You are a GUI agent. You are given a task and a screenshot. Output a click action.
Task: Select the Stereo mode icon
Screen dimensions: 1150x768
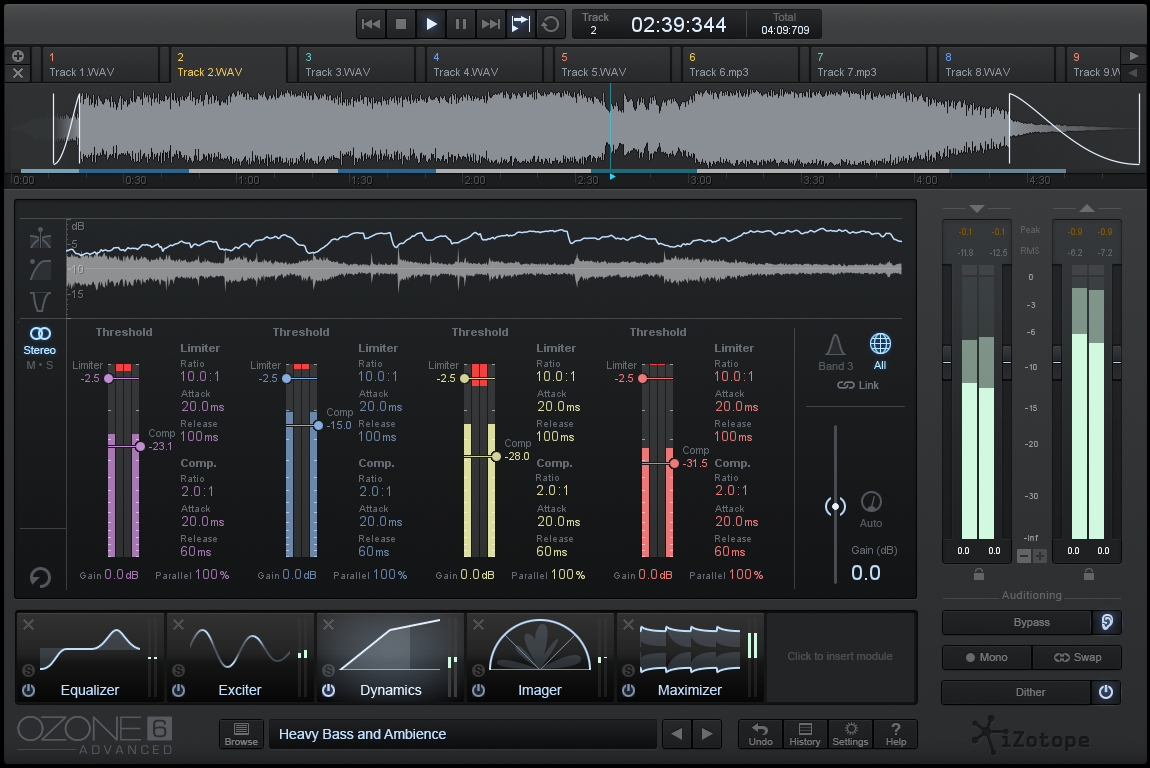(40, 333)
